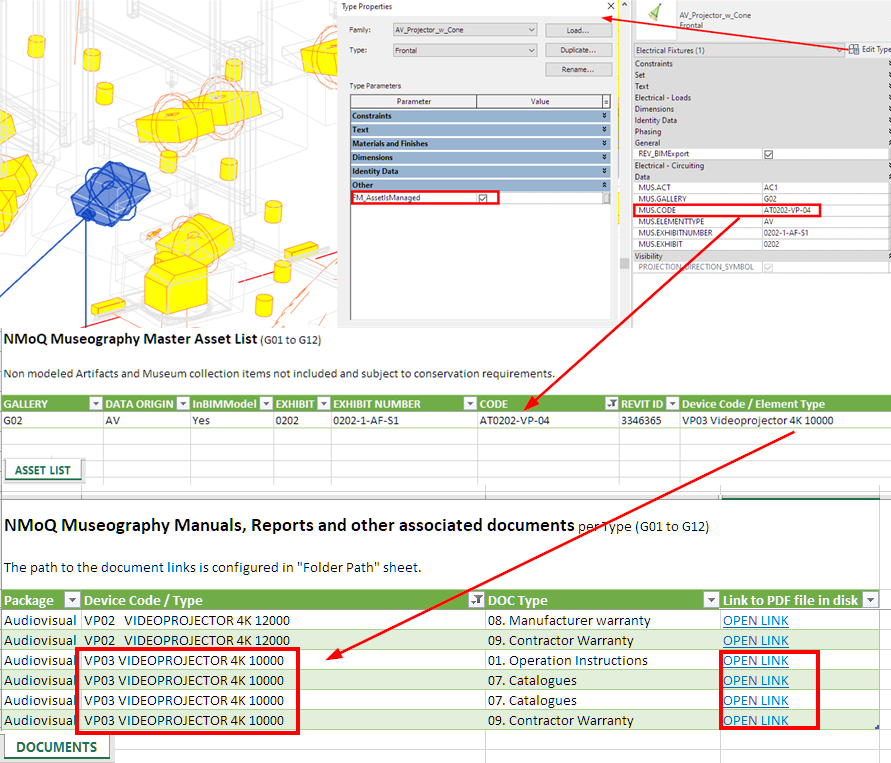Switch to the DOCUMENTS sheet tab
The image size is (891, 763).
tap(56, 747)
